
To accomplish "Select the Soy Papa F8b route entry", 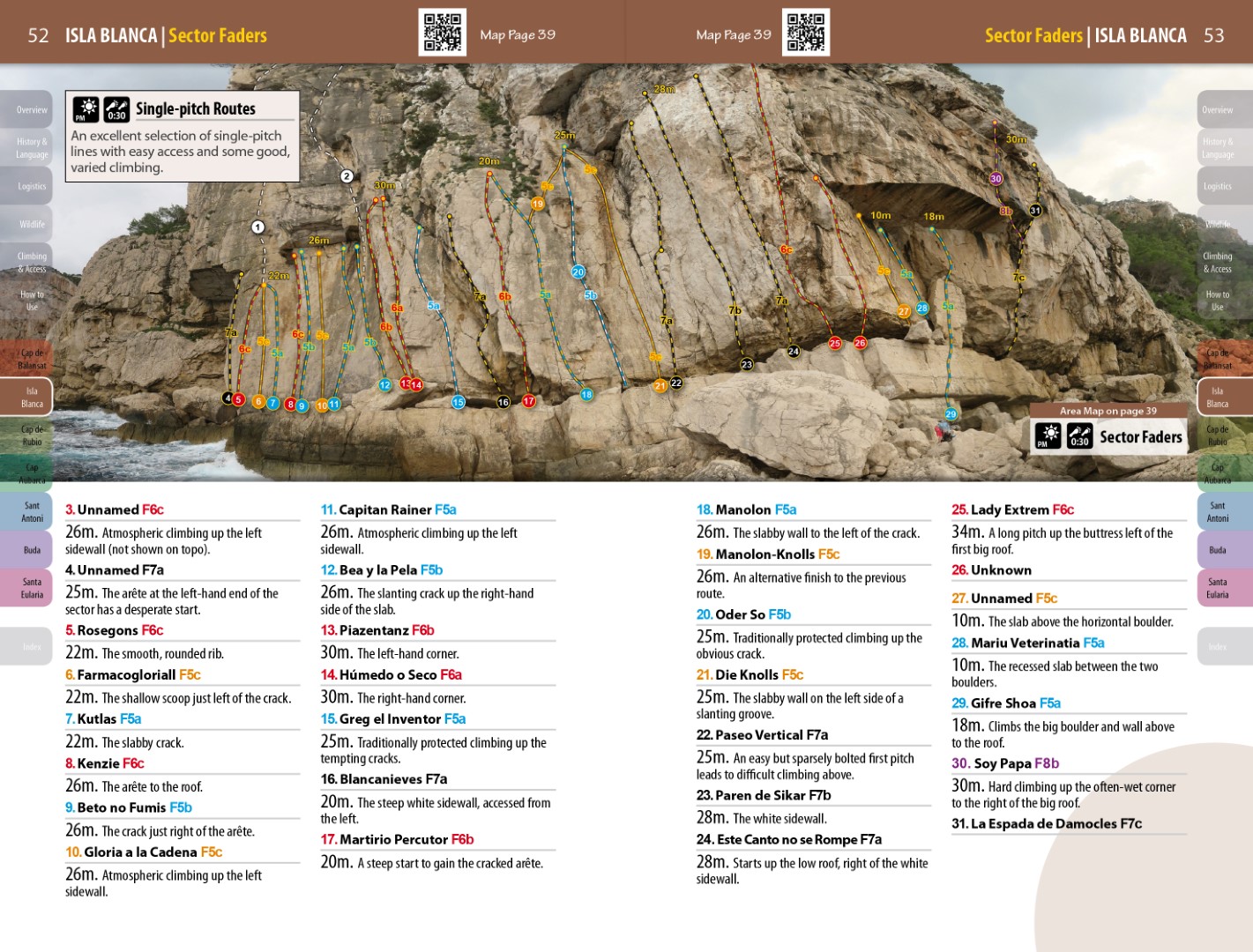I will (x=1005, y=763).
